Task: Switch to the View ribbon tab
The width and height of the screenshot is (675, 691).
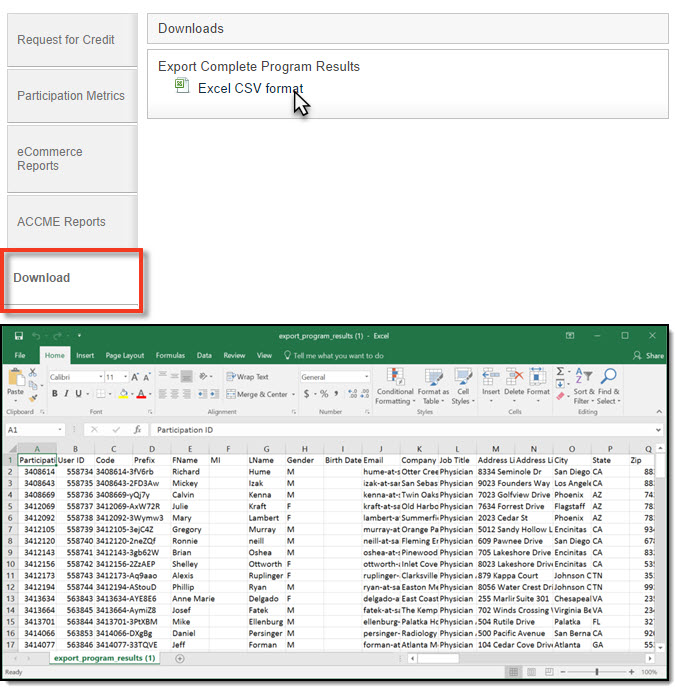Action: coord(264,355)
